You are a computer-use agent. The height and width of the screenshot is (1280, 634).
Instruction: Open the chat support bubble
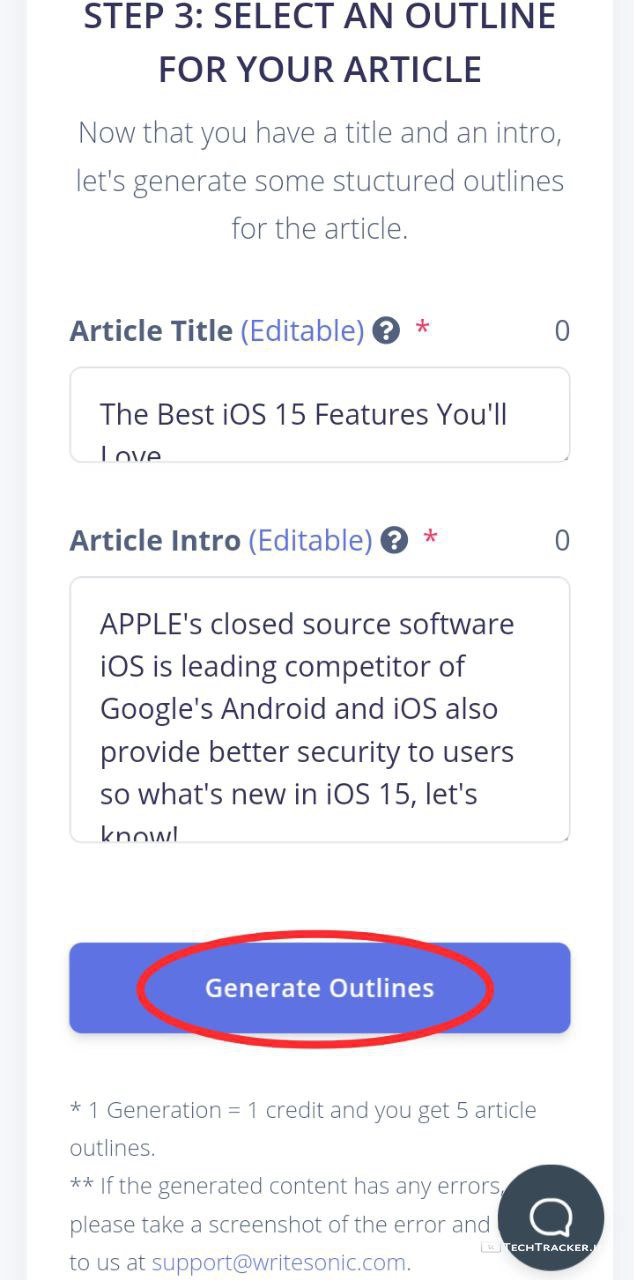551,1217
